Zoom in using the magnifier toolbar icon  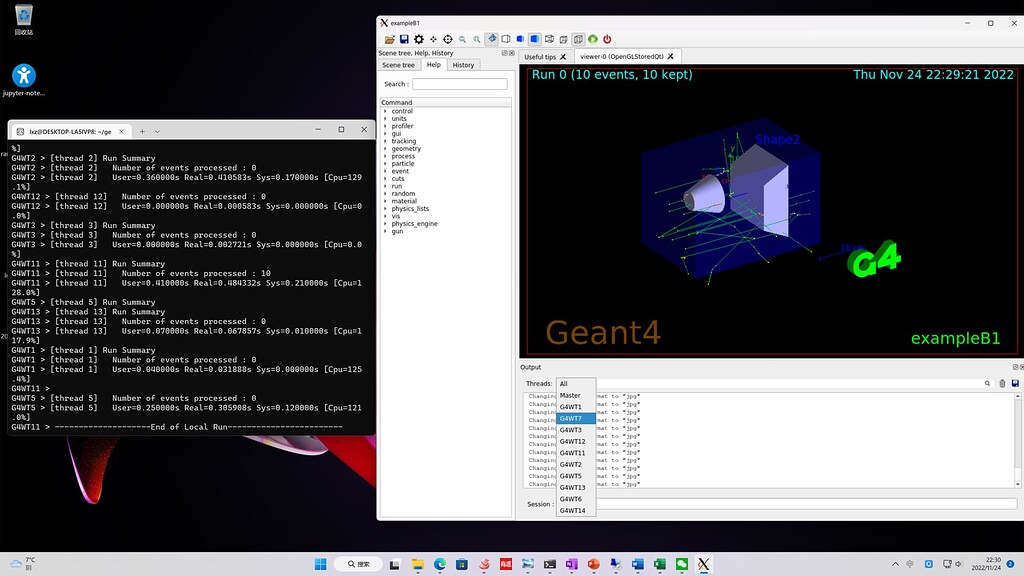478,39
